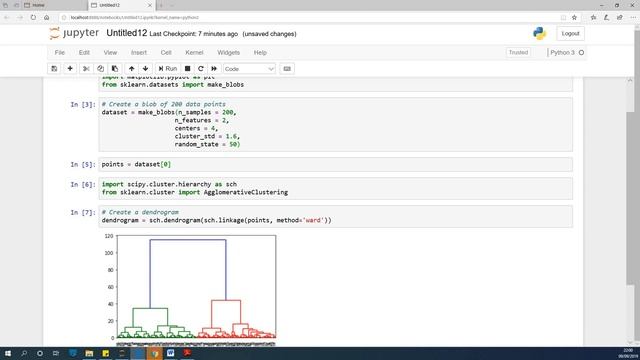The image size is (640, 360).
Task: Open the Edit menu
Action: pyautogui.click(x=84, y=53)
